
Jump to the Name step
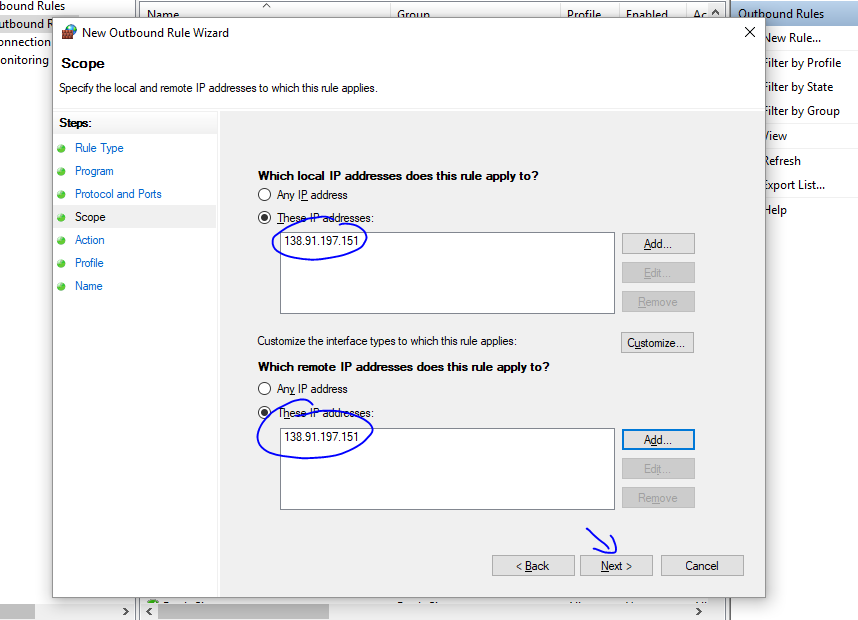click(89, 286)
